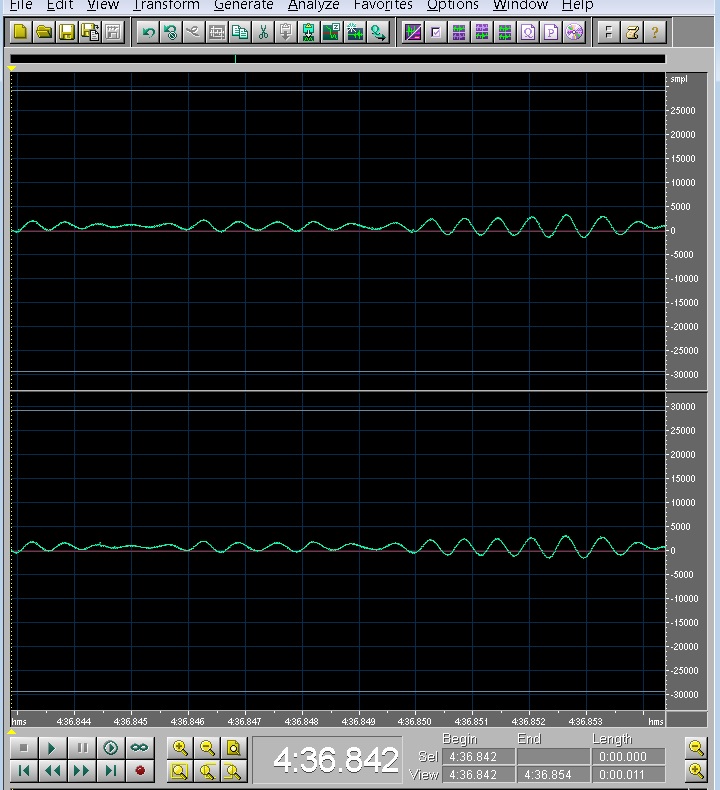Open the Options menu
The image size is (720, 790).
coord(452,5)
